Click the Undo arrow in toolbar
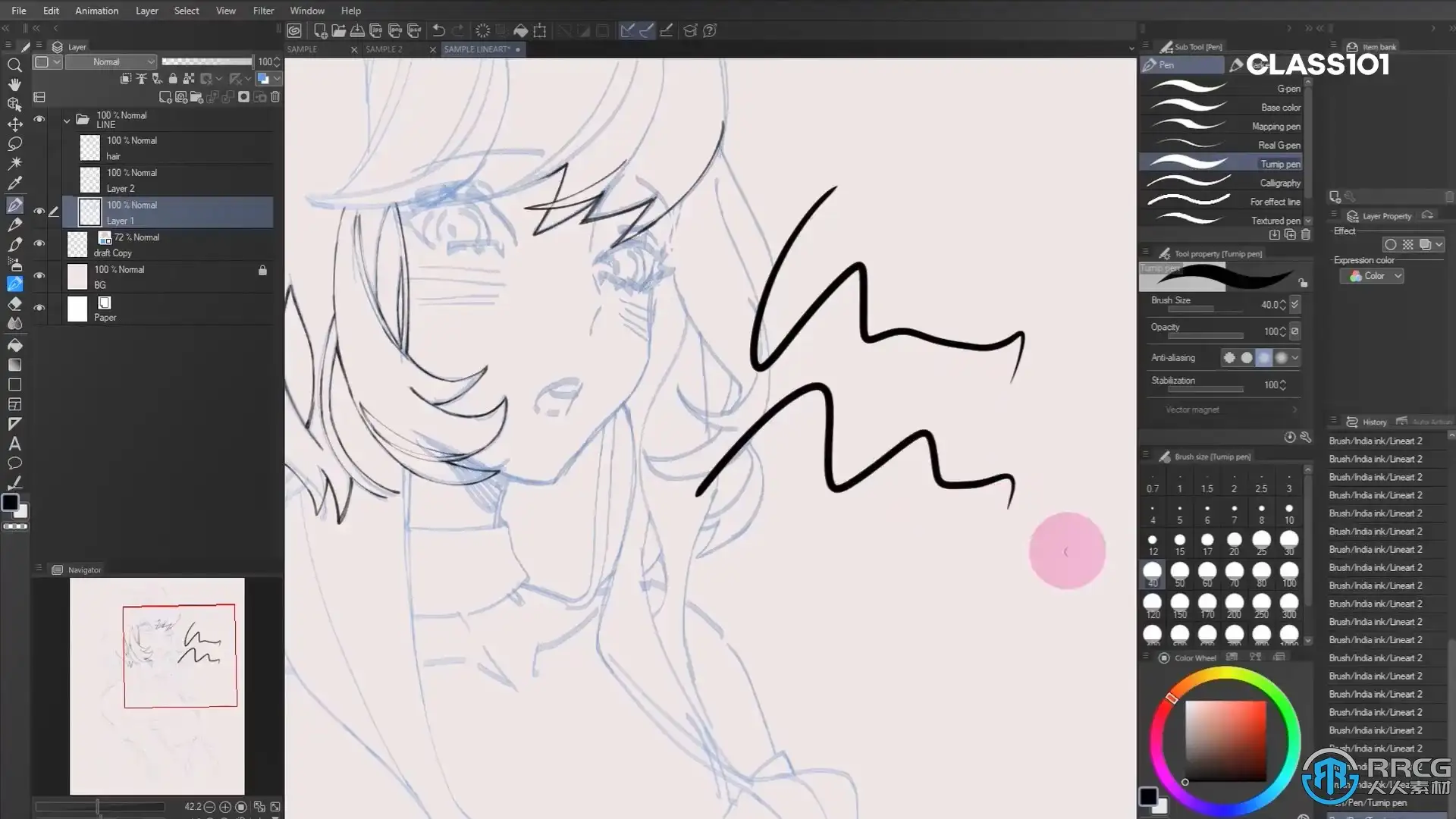1456x819 pixels. (x=438, y=30)
